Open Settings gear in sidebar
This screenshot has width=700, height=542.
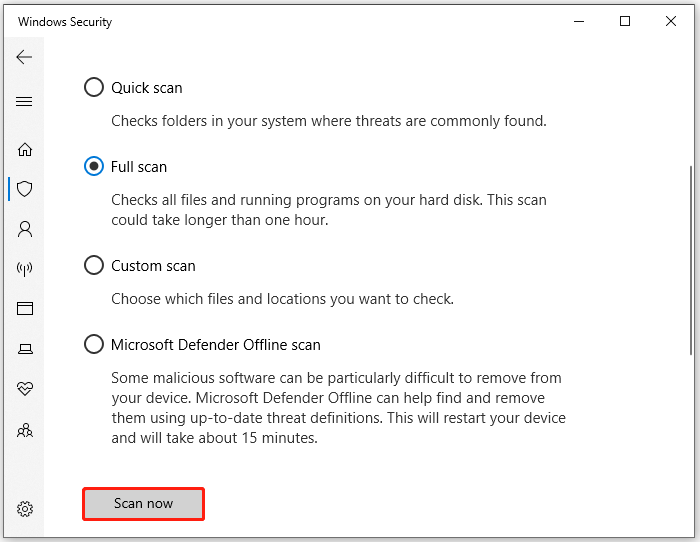(x=25, y=509)
